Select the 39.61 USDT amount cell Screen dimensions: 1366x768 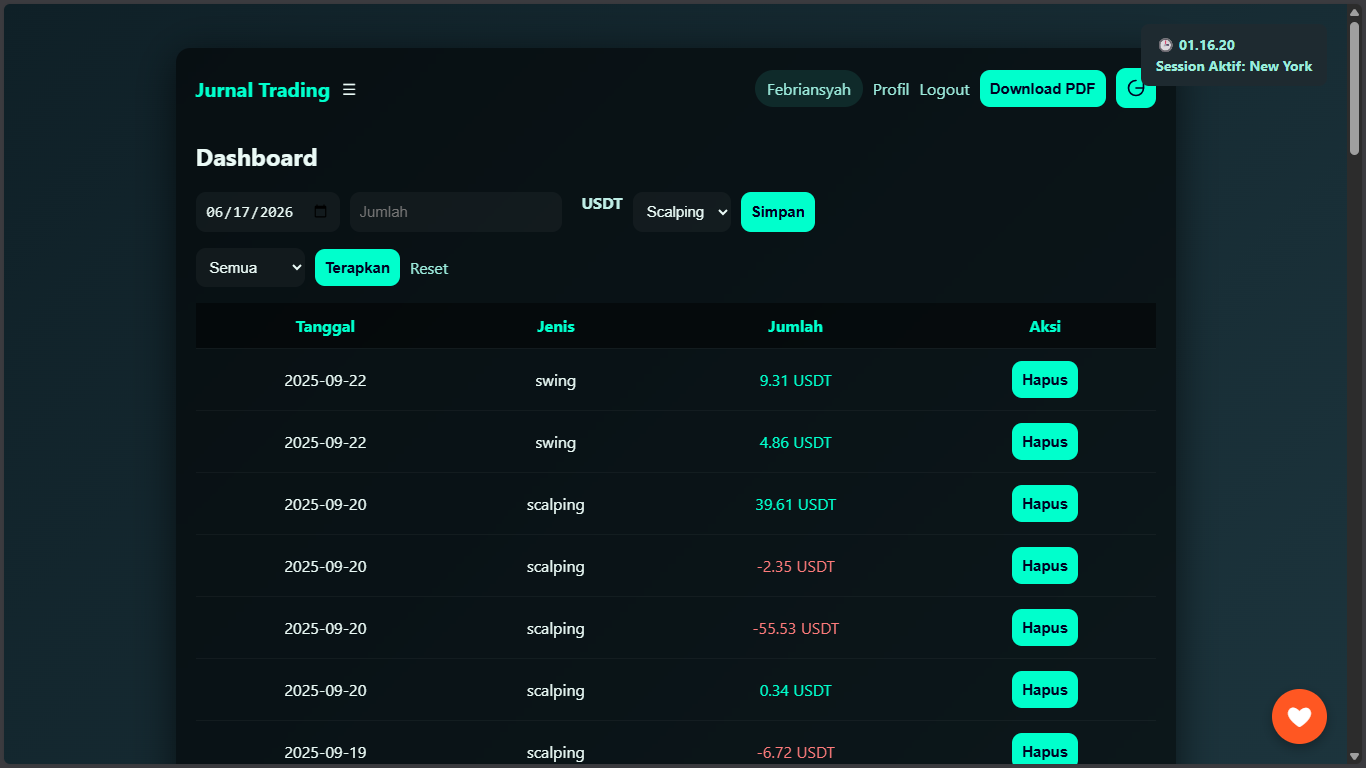click(x=795, y=504)
